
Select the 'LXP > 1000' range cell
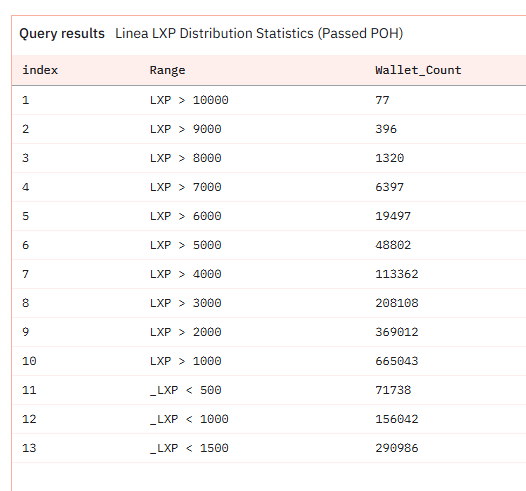186,361
